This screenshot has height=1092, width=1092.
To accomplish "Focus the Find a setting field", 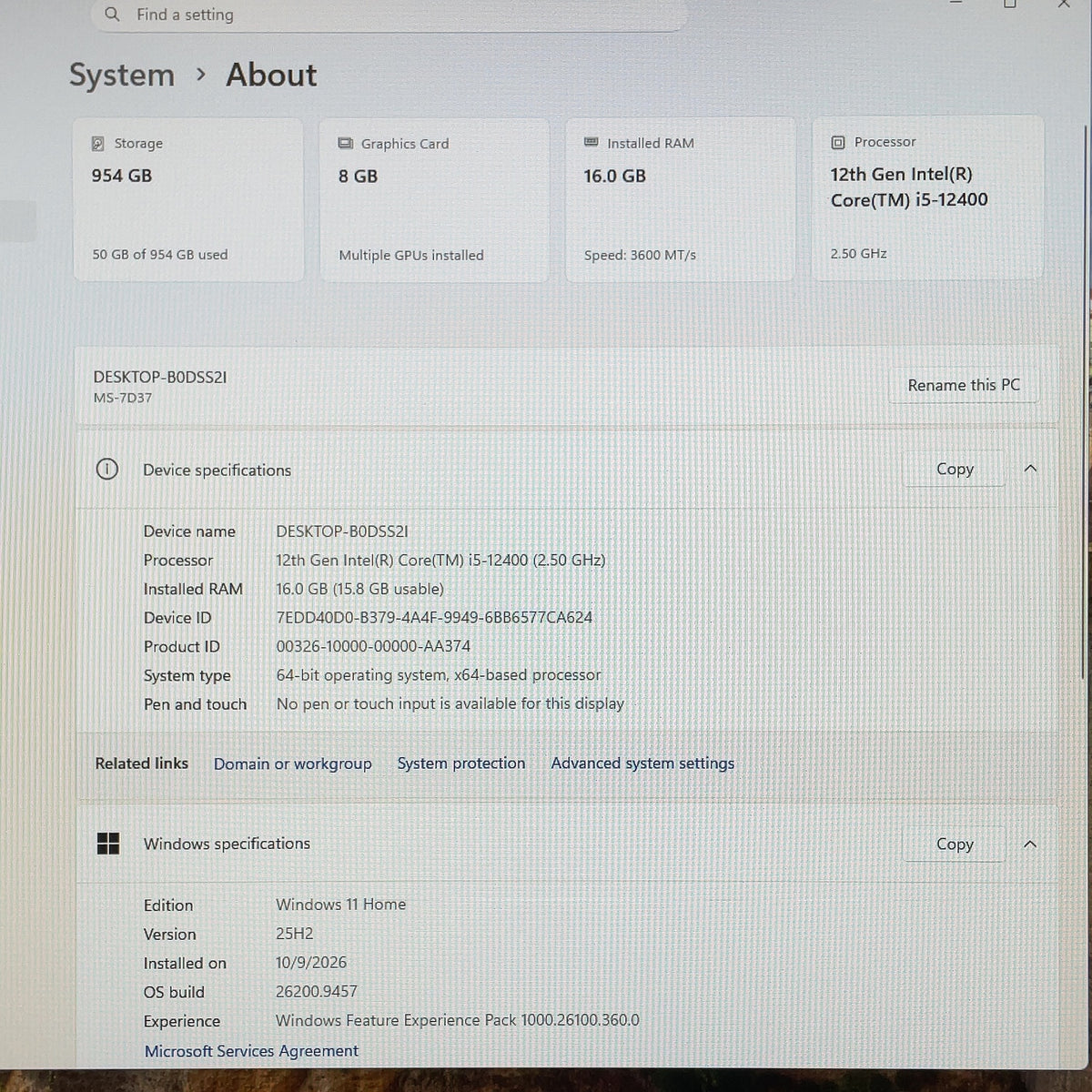I will [x=389, y=15].
